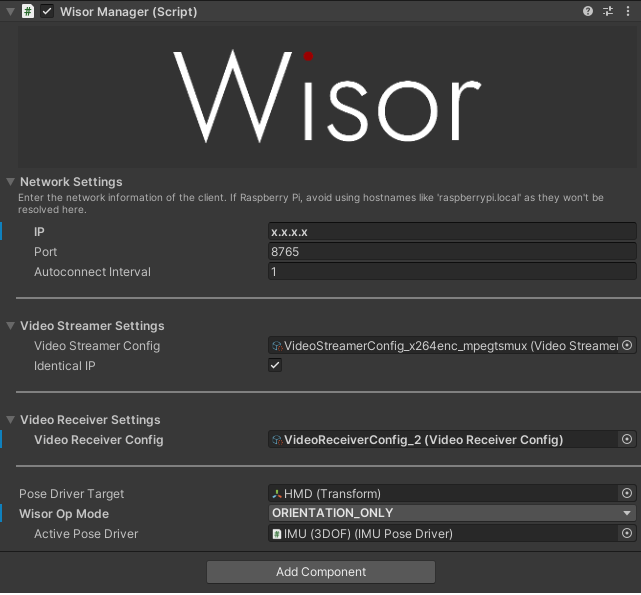The image size is (641, 595).
Task: Click the Port field showing 8765
Action: pyautogui.click(x=452, y=252)
